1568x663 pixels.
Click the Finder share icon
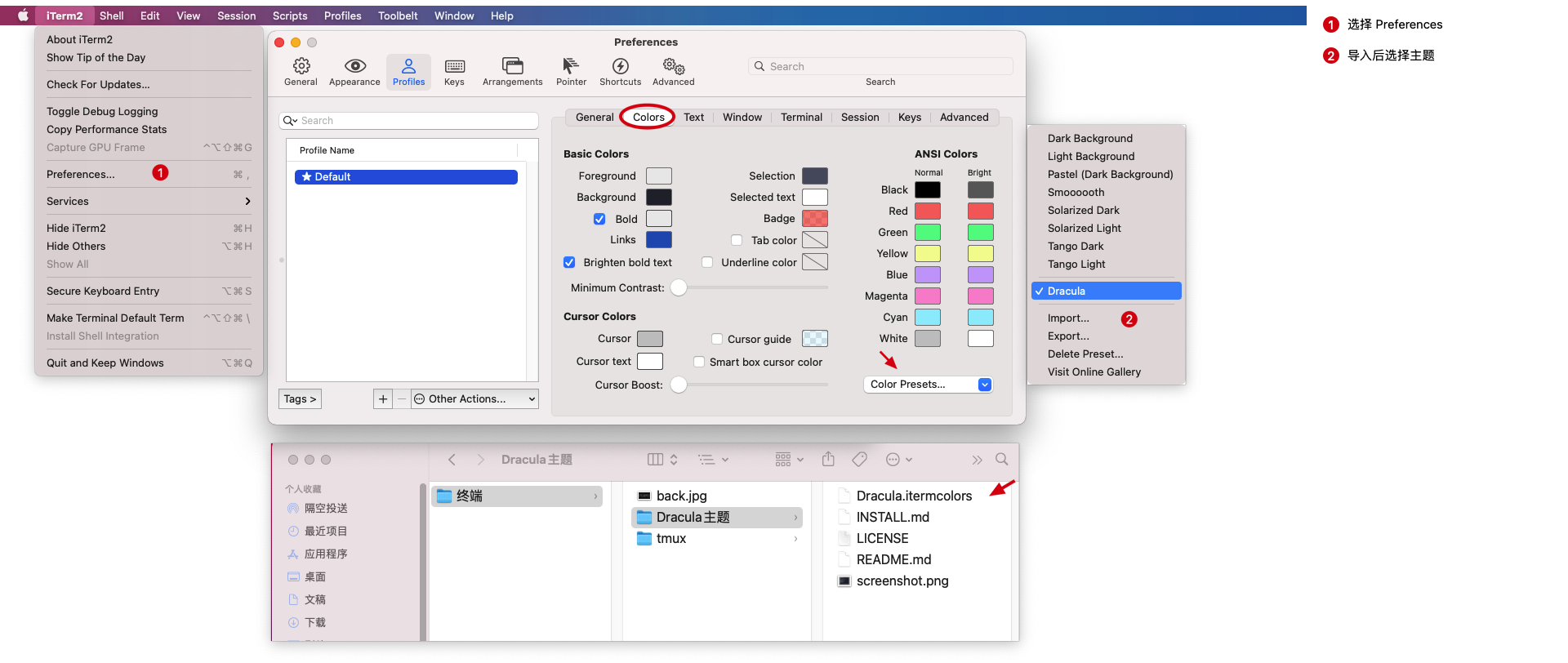click(828, 460)
